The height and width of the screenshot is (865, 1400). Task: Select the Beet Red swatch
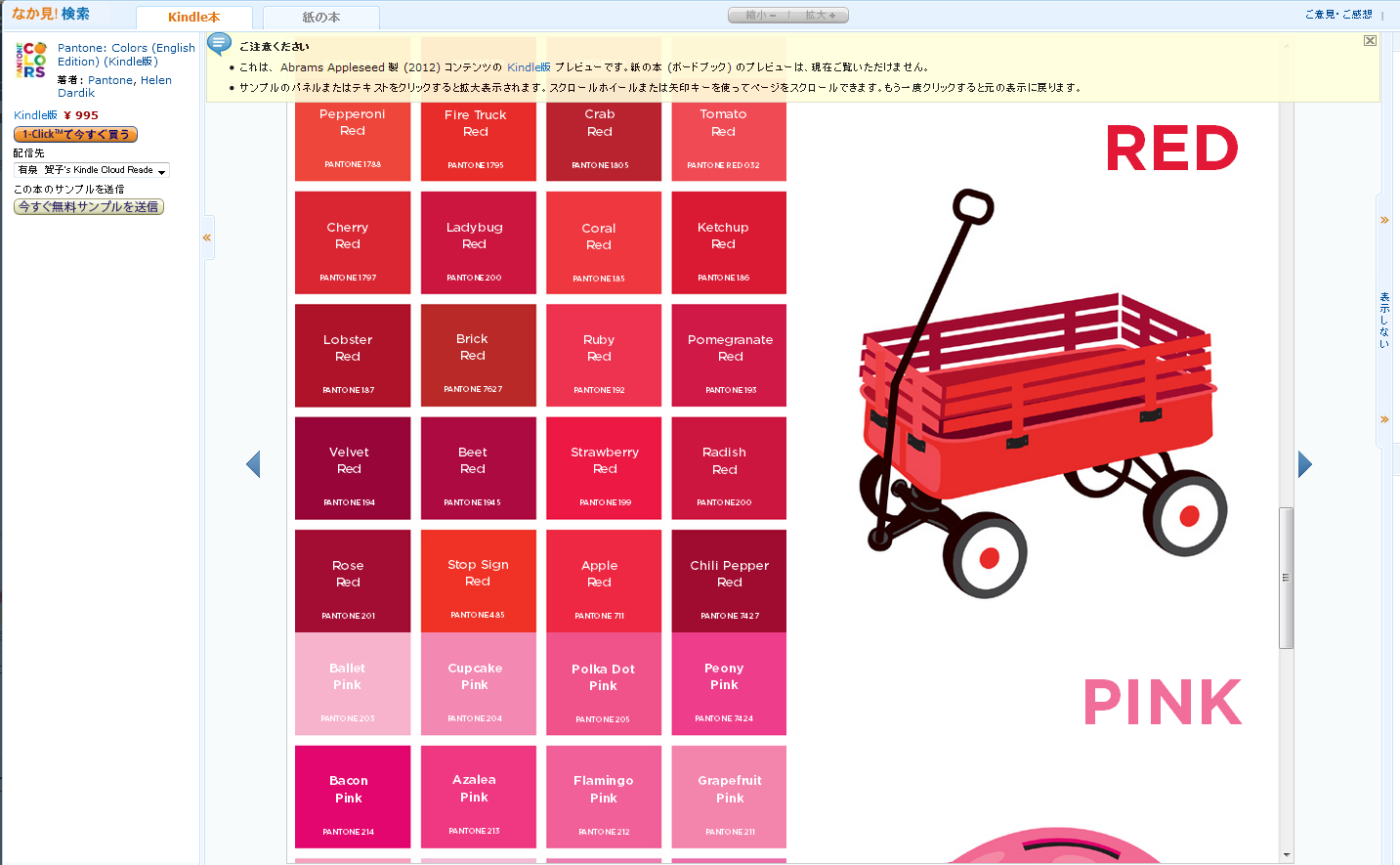click(479, 468)
